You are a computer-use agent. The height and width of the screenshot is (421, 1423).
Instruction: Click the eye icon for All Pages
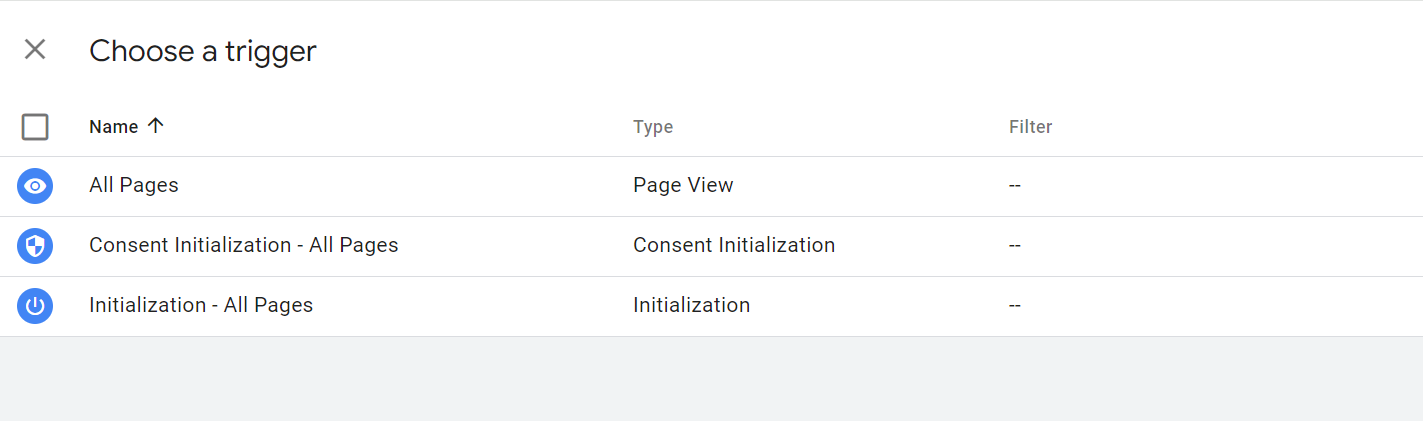click(35, 186)
